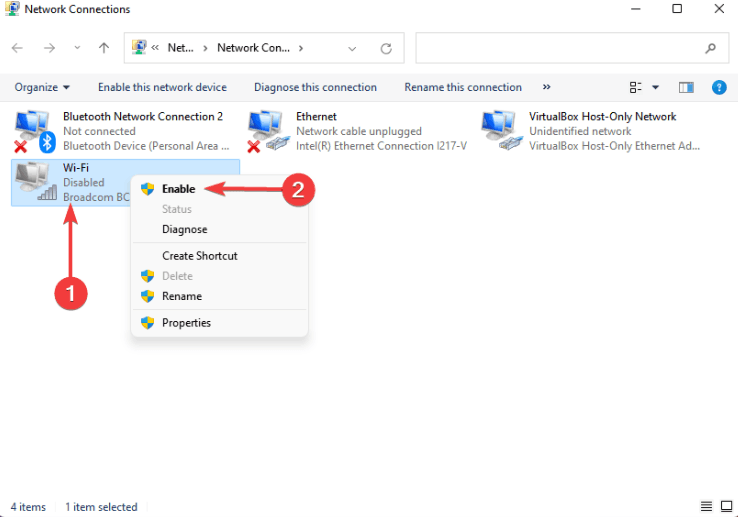Click the Back navigation arrow
The width and height of the screenshot is (738, 517).
[x=17, y=48]
